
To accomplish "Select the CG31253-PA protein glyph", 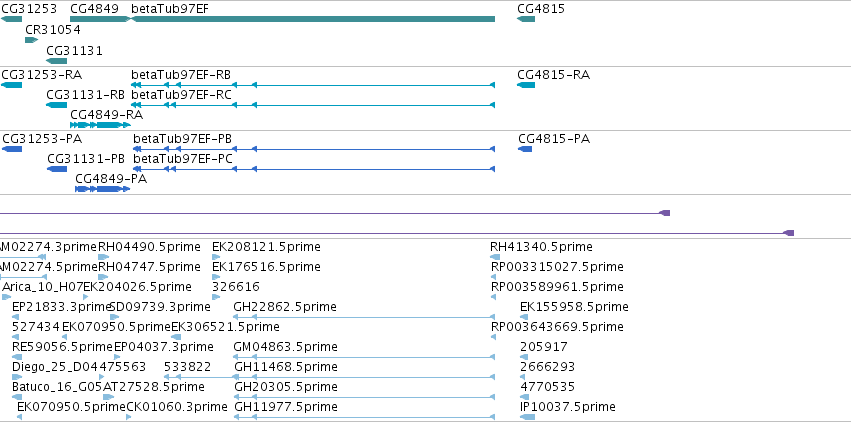I will [12, 149].
